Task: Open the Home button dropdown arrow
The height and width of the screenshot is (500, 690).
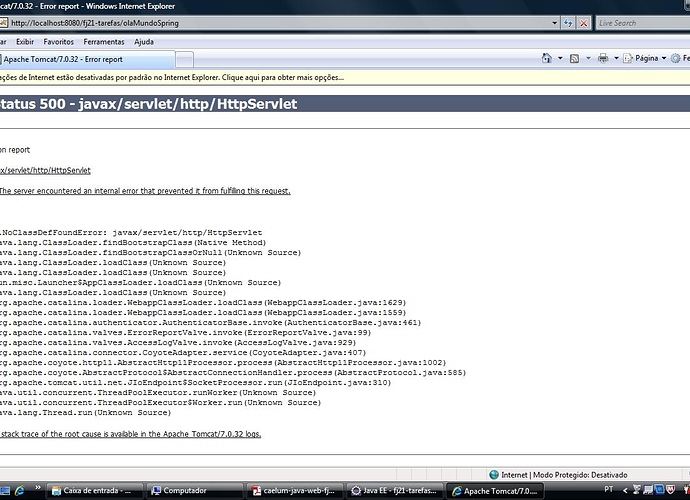Action: pos(560,58)
